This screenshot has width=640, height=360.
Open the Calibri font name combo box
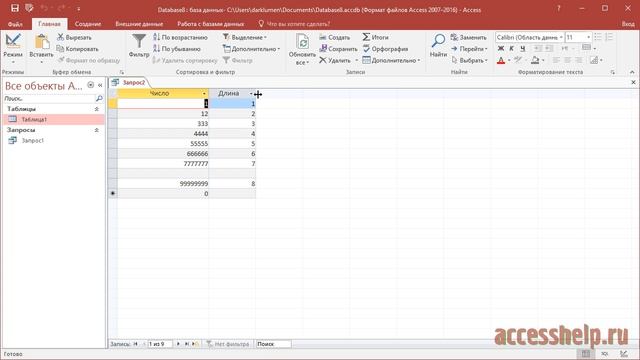pyautogui.click(x=529, y=37)
